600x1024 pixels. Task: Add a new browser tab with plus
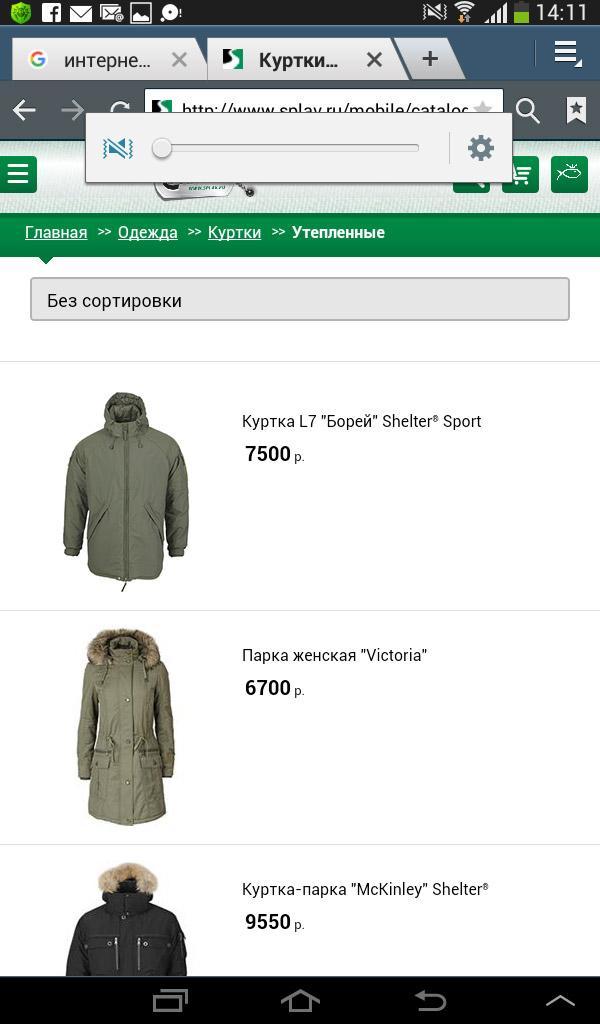point(430,59)
